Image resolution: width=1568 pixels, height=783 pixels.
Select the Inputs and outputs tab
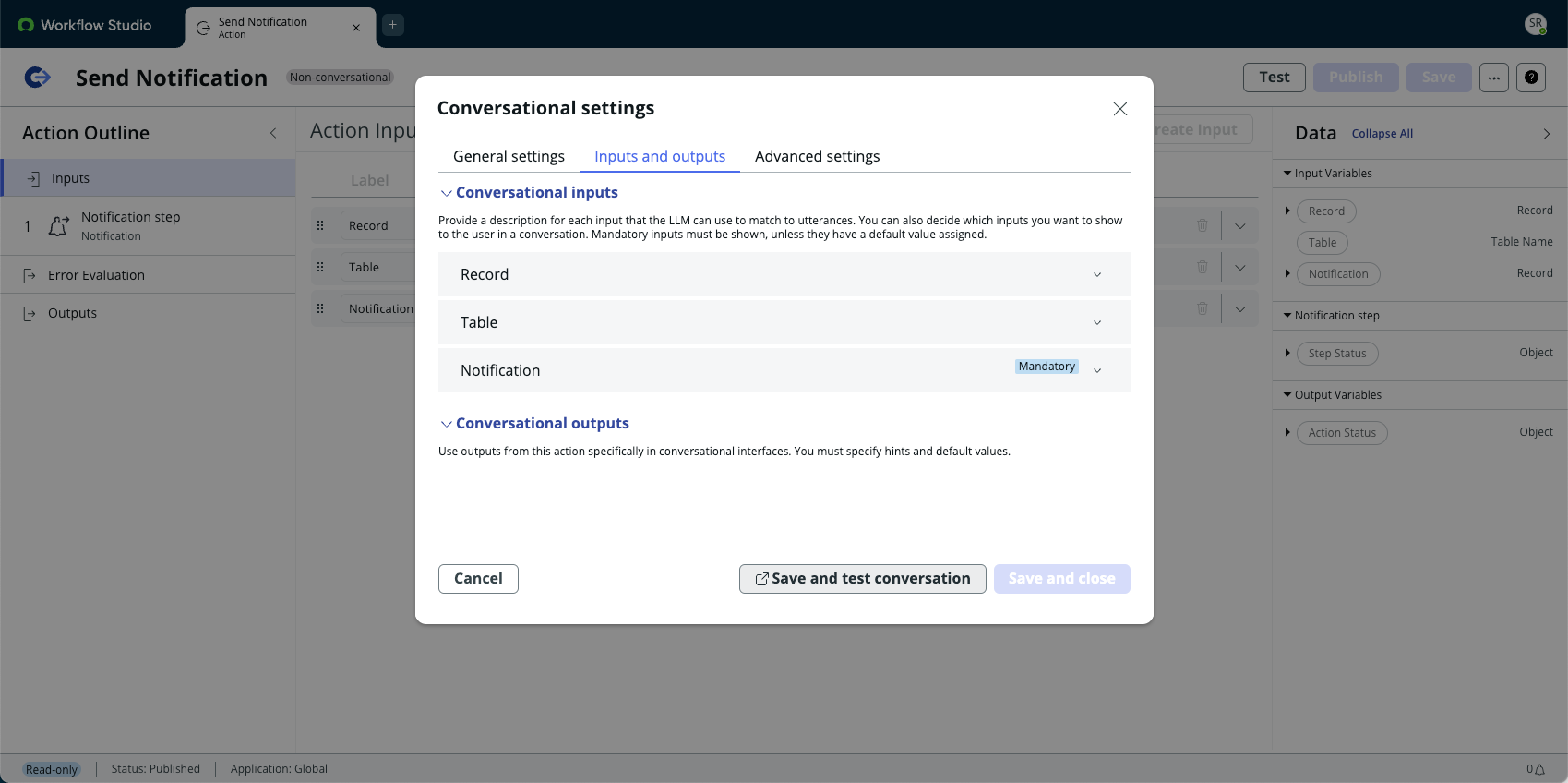(660, 156)
